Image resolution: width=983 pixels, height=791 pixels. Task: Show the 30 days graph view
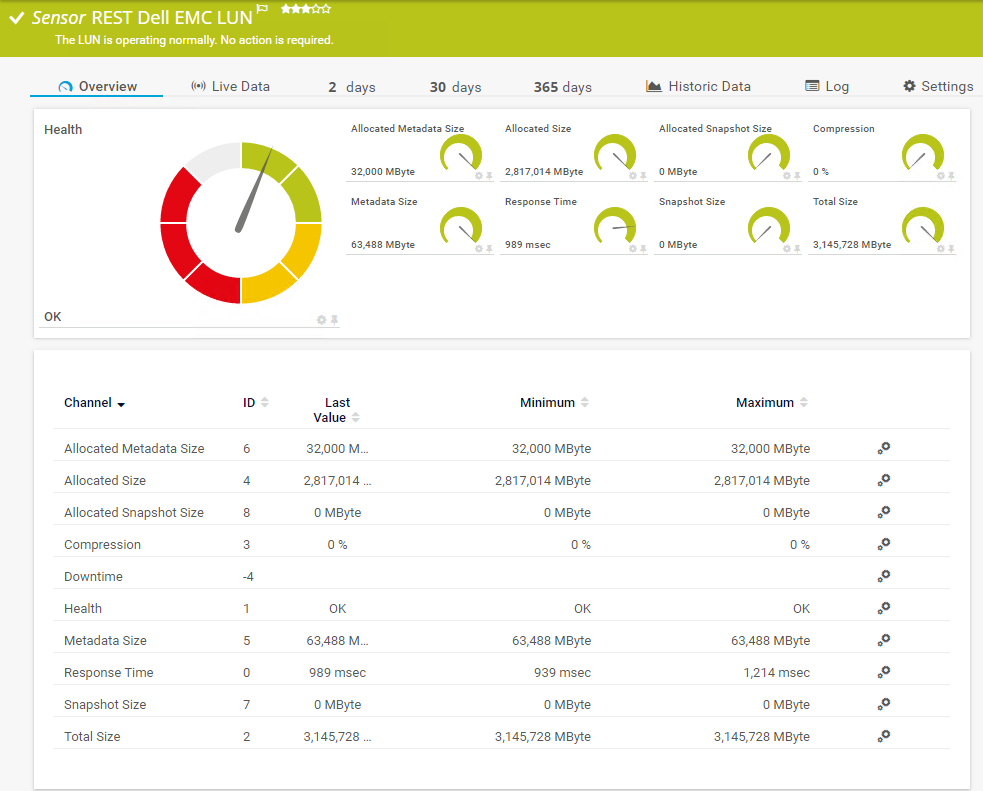[455, 88]
